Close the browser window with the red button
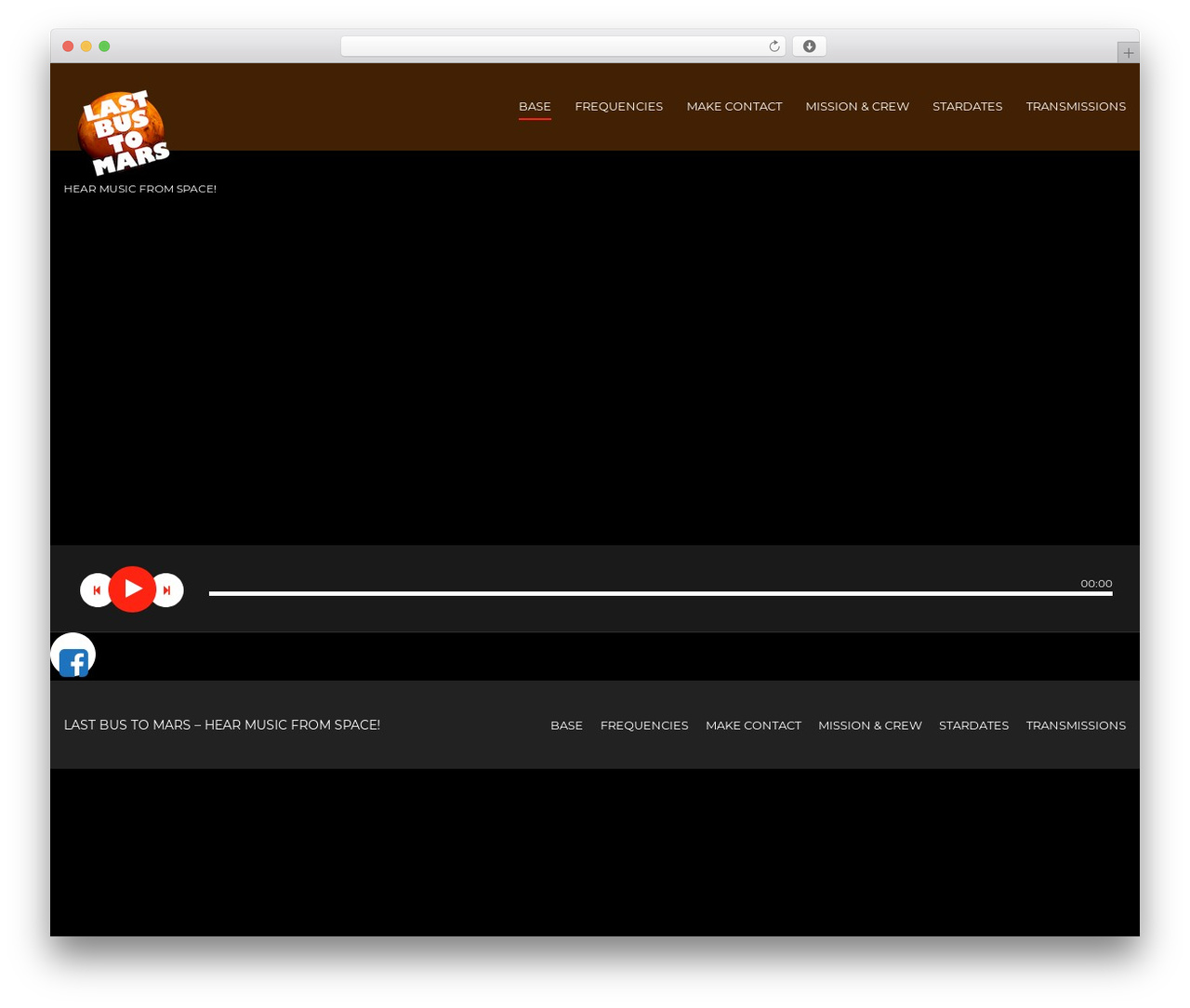Image resolution: width=1190 pixels, height=1008 pixels. 68,46
